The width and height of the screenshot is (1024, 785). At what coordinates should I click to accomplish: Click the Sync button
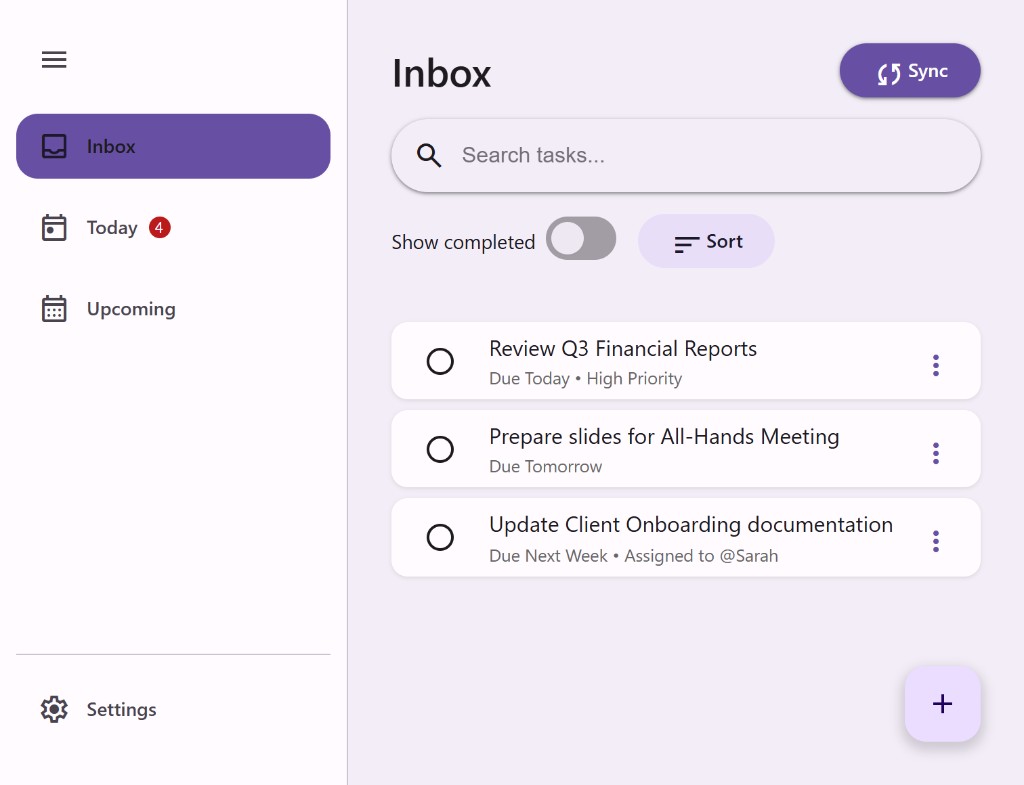coord(910,71)
